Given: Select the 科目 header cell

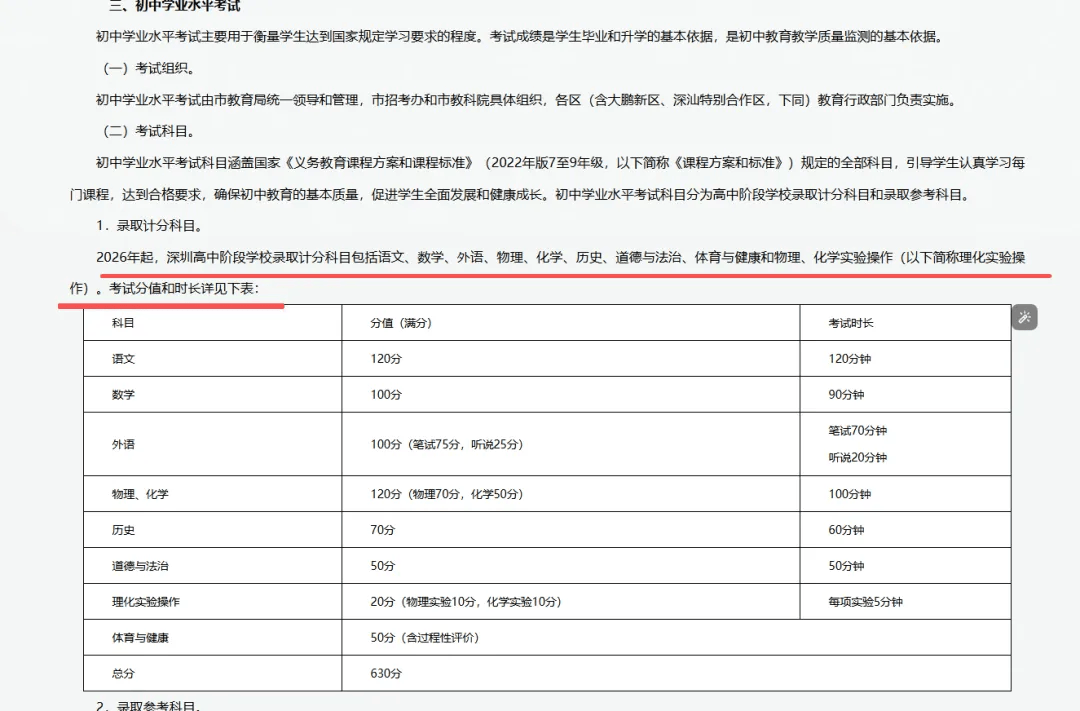Looking at the screenshot, I should tap(212, 322).
